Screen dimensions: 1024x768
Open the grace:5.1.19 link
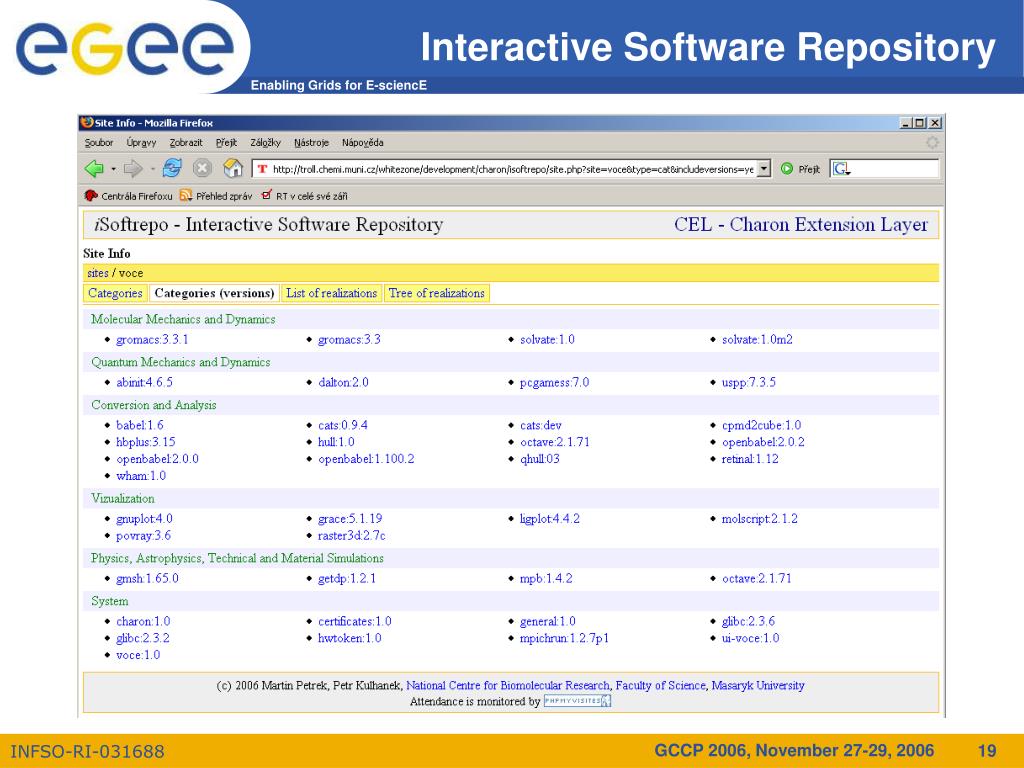[350, 519]
